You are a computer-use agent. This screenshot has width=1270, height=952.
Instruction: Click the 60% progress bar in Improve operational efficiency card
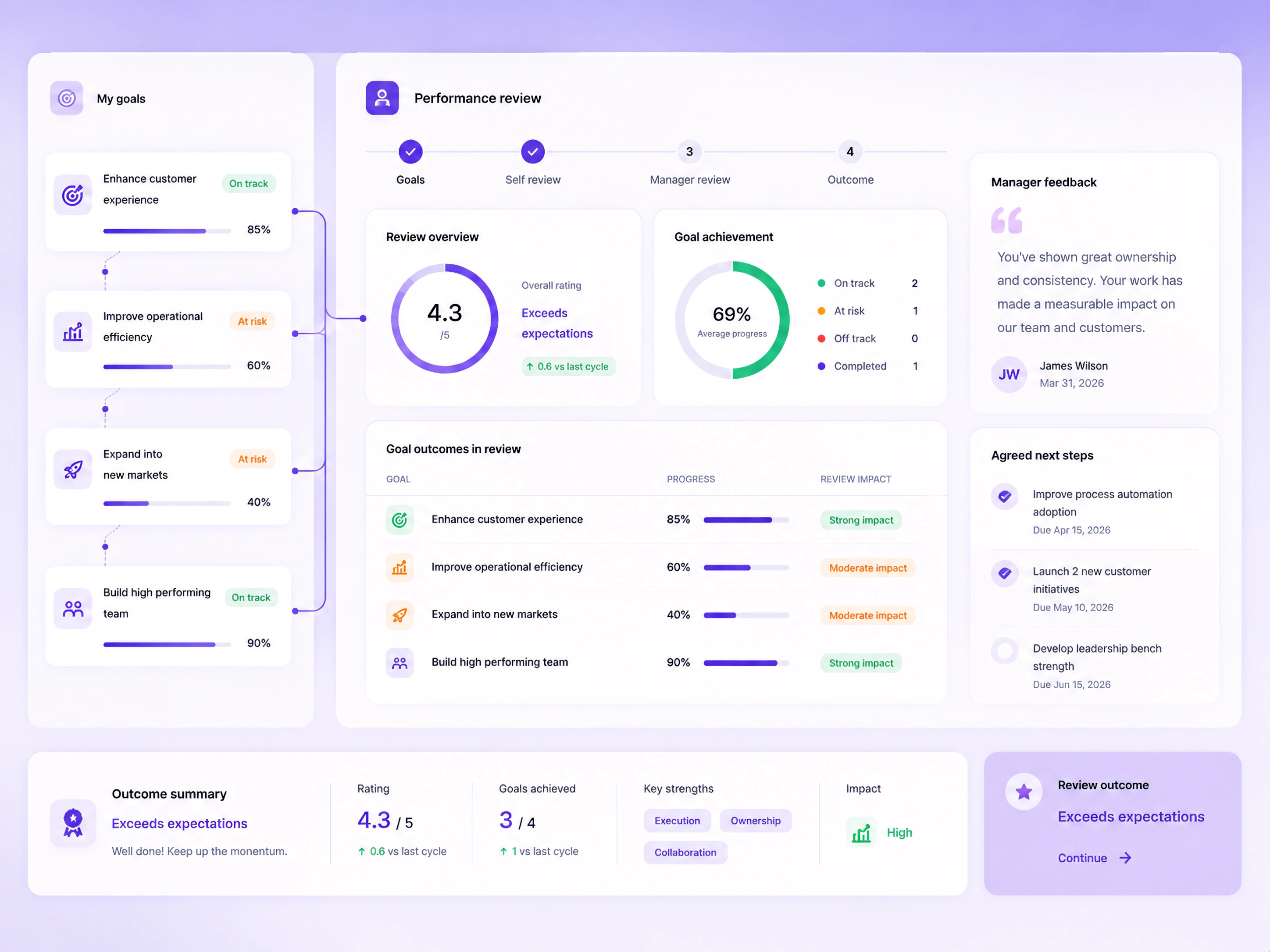(x=167, y=367)
